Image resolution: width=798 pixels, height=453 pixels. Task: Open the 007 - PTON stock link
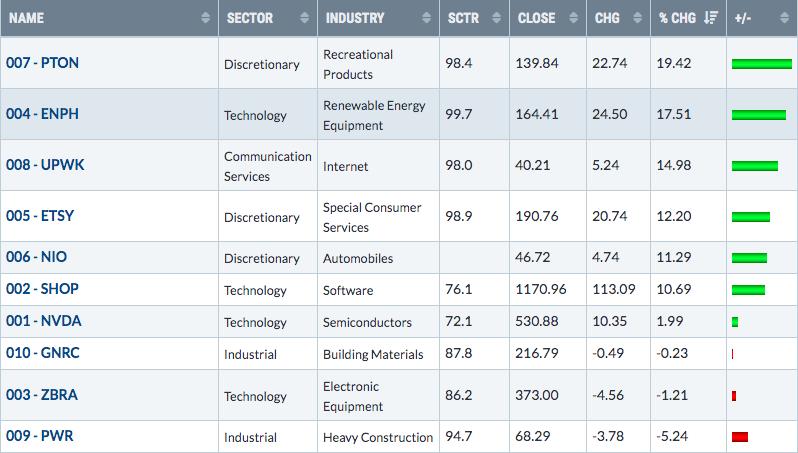point(43,63)
